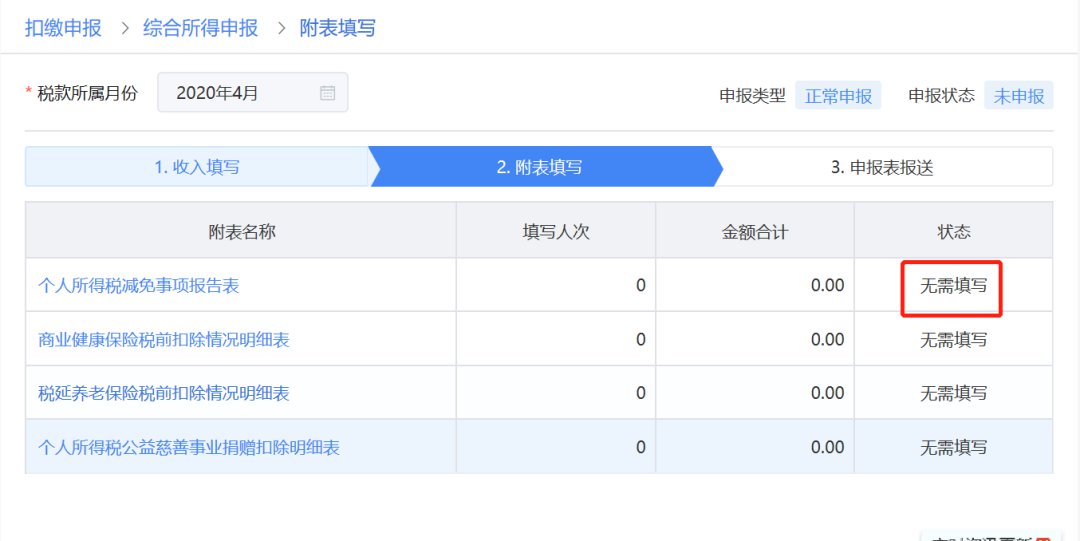Click 无需填写 status for 商业健康保险 row
This screenshot has height=541, width=1080.
click(x=953, y=340)
